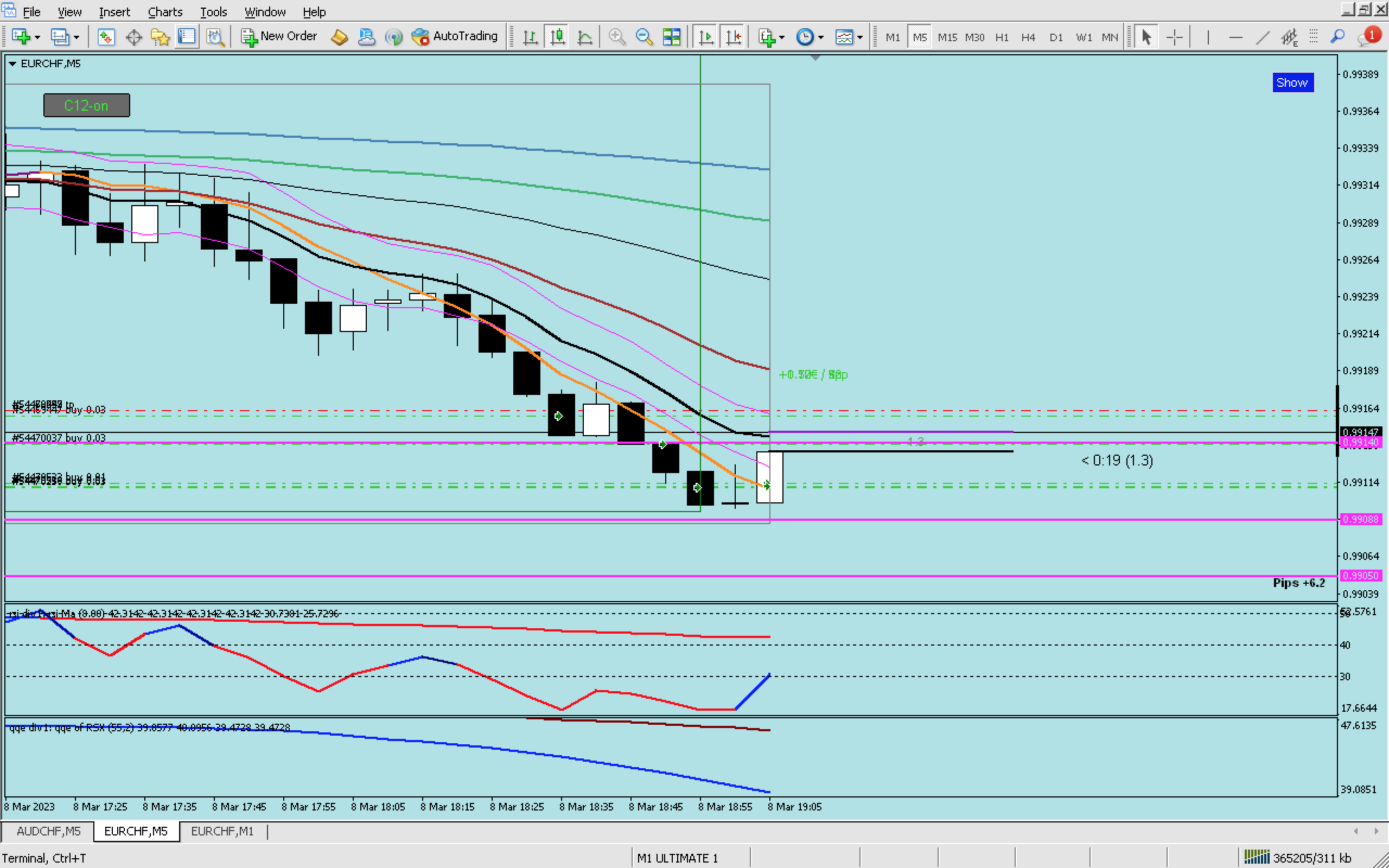1389x868 pixels.
Task: Open the Market Watch window icon
Action: pyautogui.click(x=106, y=37)
